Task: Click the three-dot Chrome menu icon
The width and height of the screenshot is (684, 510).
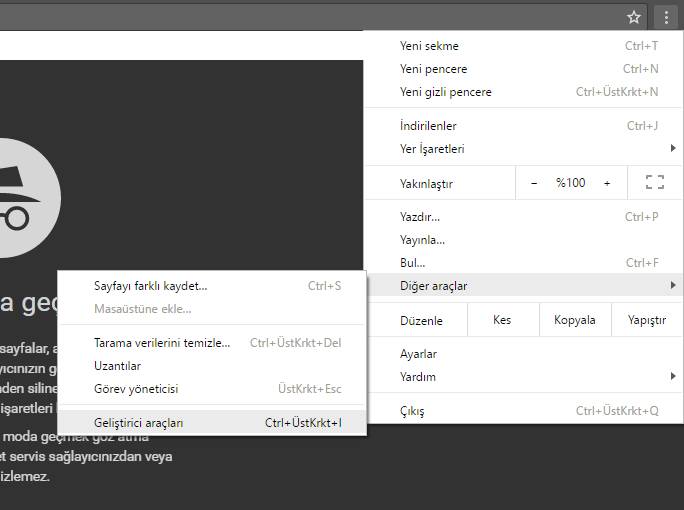Action: [x=666, y=17]
